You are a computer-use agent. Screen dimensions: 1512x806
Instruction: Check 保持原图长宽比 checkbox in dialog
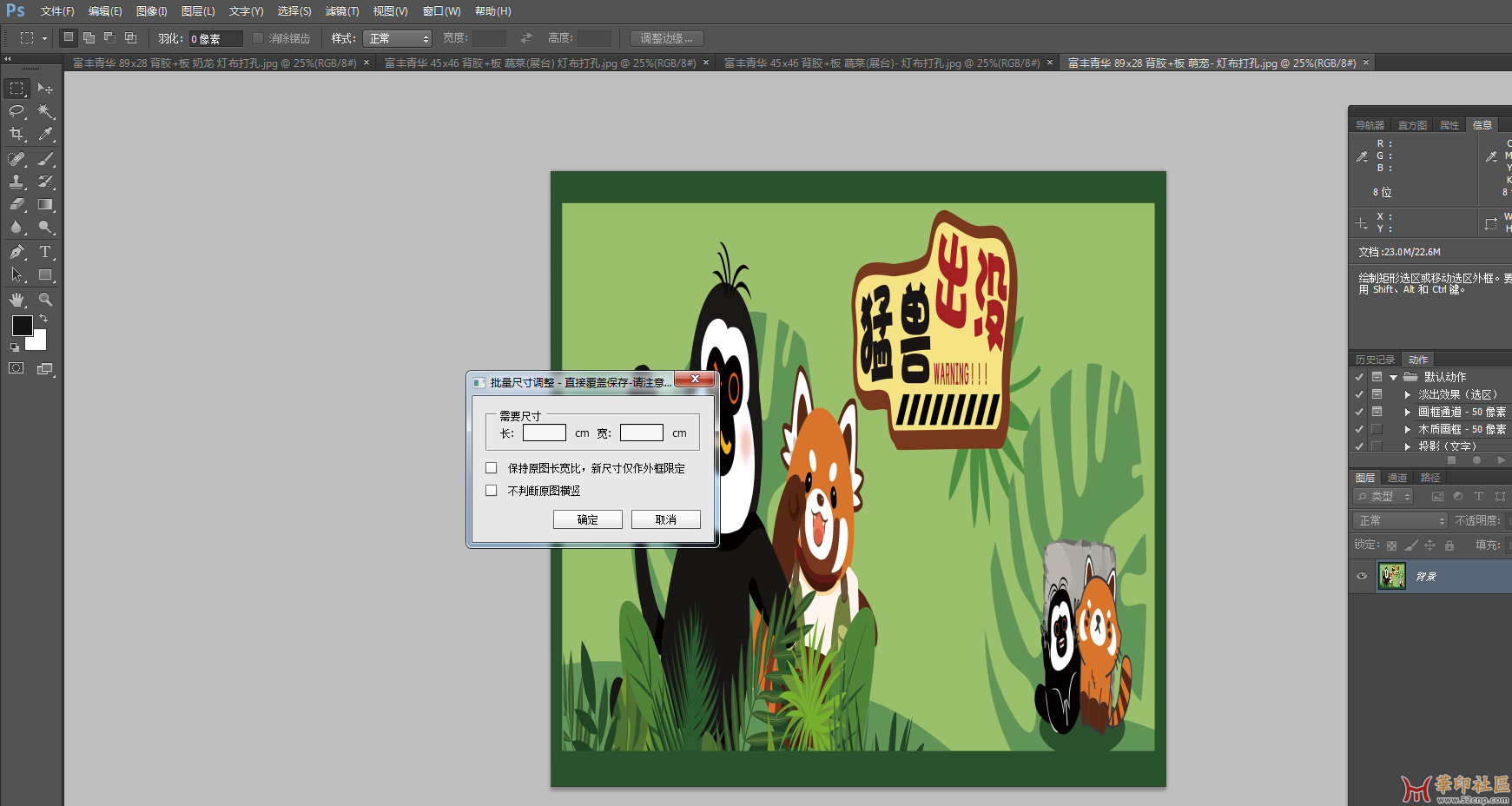pos(492,468)
